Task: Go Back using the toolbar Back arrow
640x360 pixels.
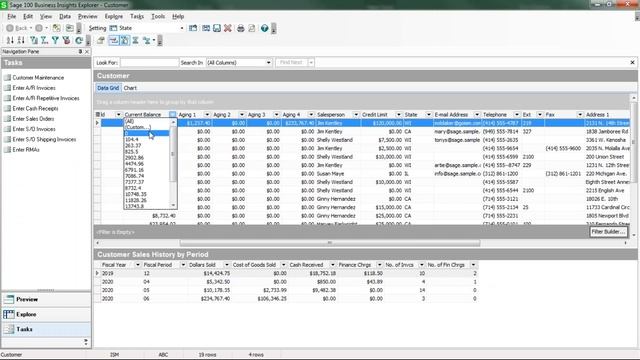Action: [x=10, y=28]
